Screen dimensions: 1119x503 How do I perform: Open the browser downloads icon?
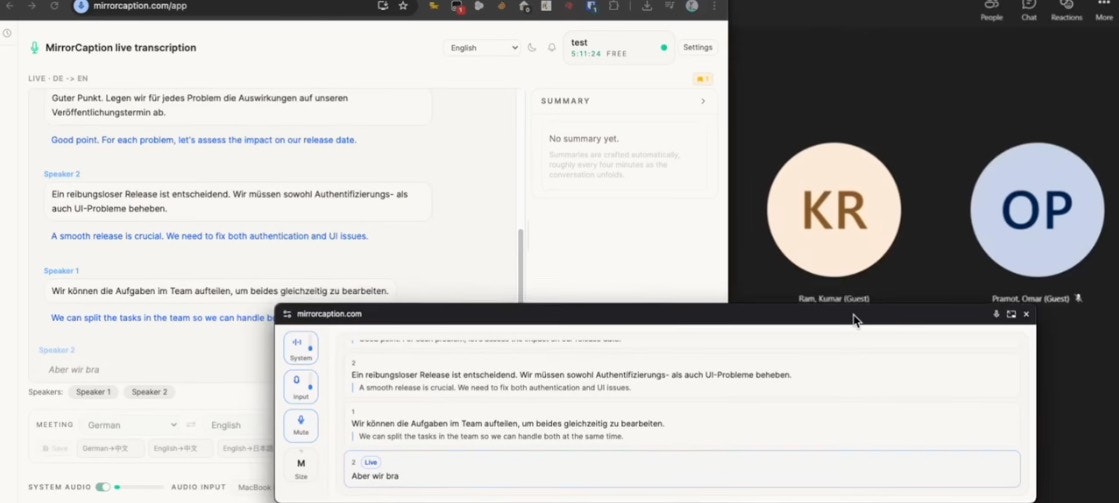coord(647,6)
